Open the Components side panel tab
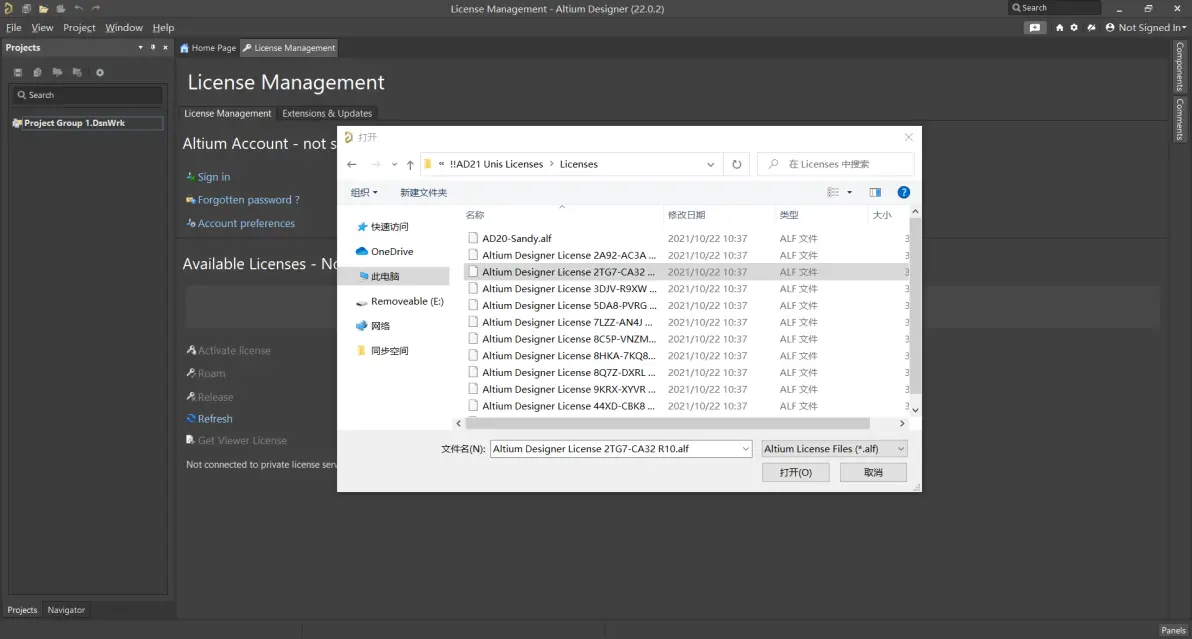The height and width of the screenshot is (639, 1192). click(1180, 67)
